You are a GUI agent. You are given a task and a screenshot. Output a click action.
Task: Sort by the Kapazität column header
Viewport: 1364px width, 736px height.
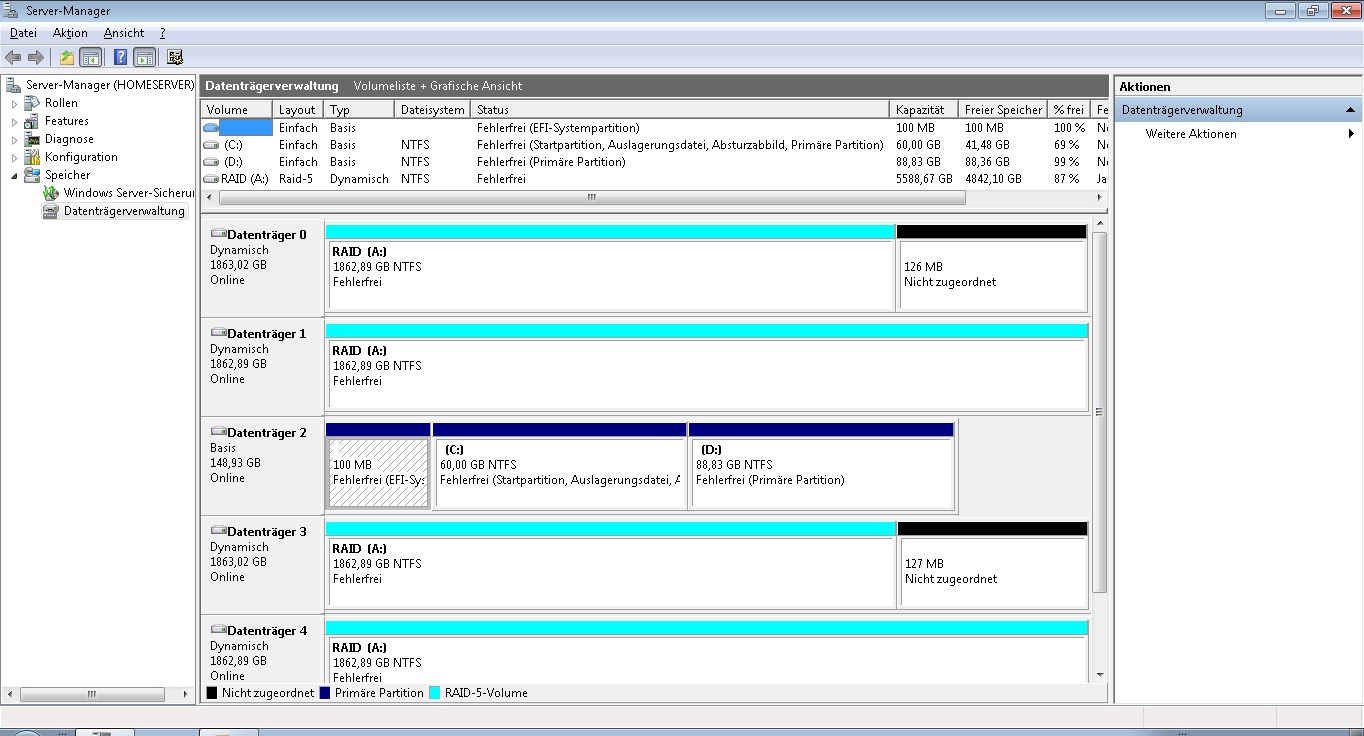pos(924,110)
